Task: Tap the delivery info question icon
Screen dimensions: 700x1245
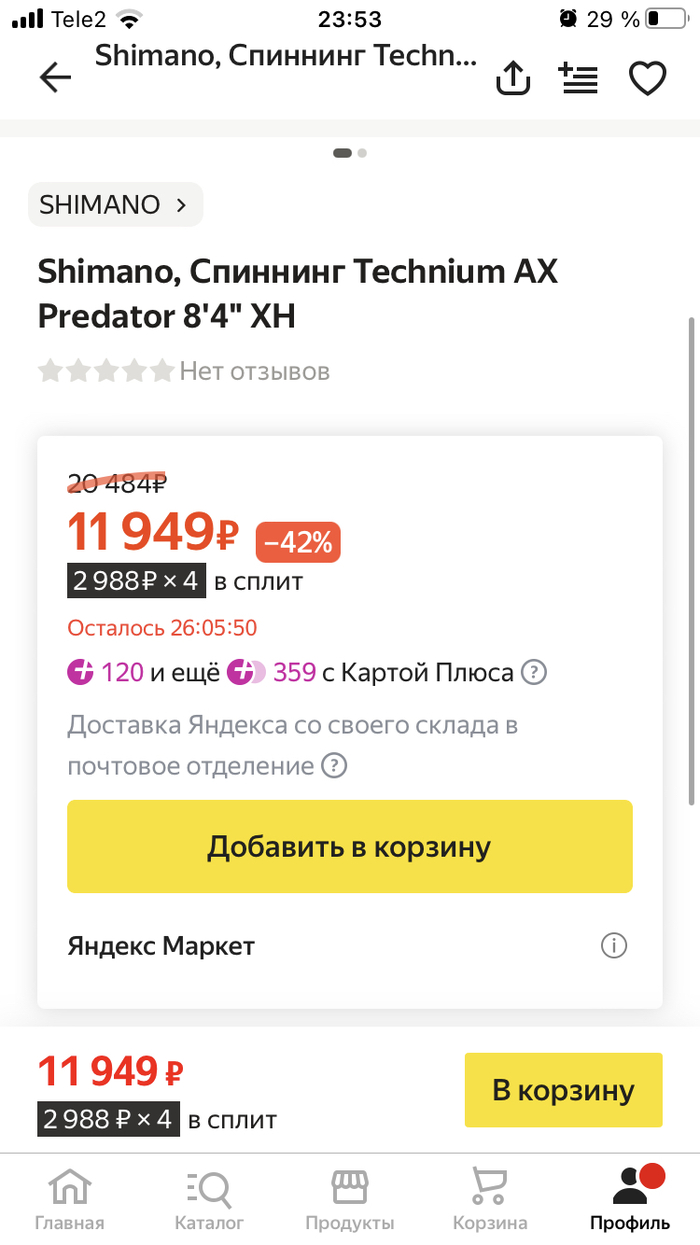Action: pyautogui.click(x=333, y=767)
